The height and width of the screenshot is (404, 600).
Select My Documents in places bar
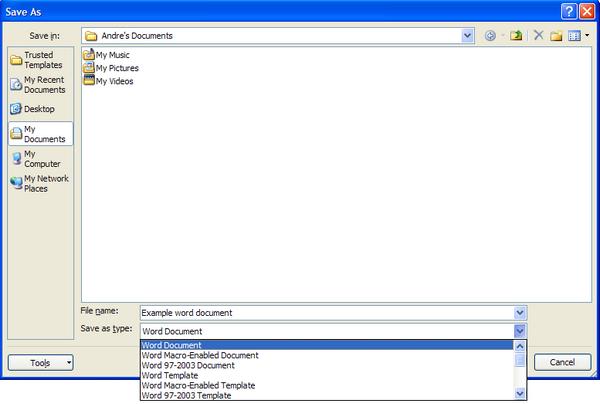click(x=41, y=134)
